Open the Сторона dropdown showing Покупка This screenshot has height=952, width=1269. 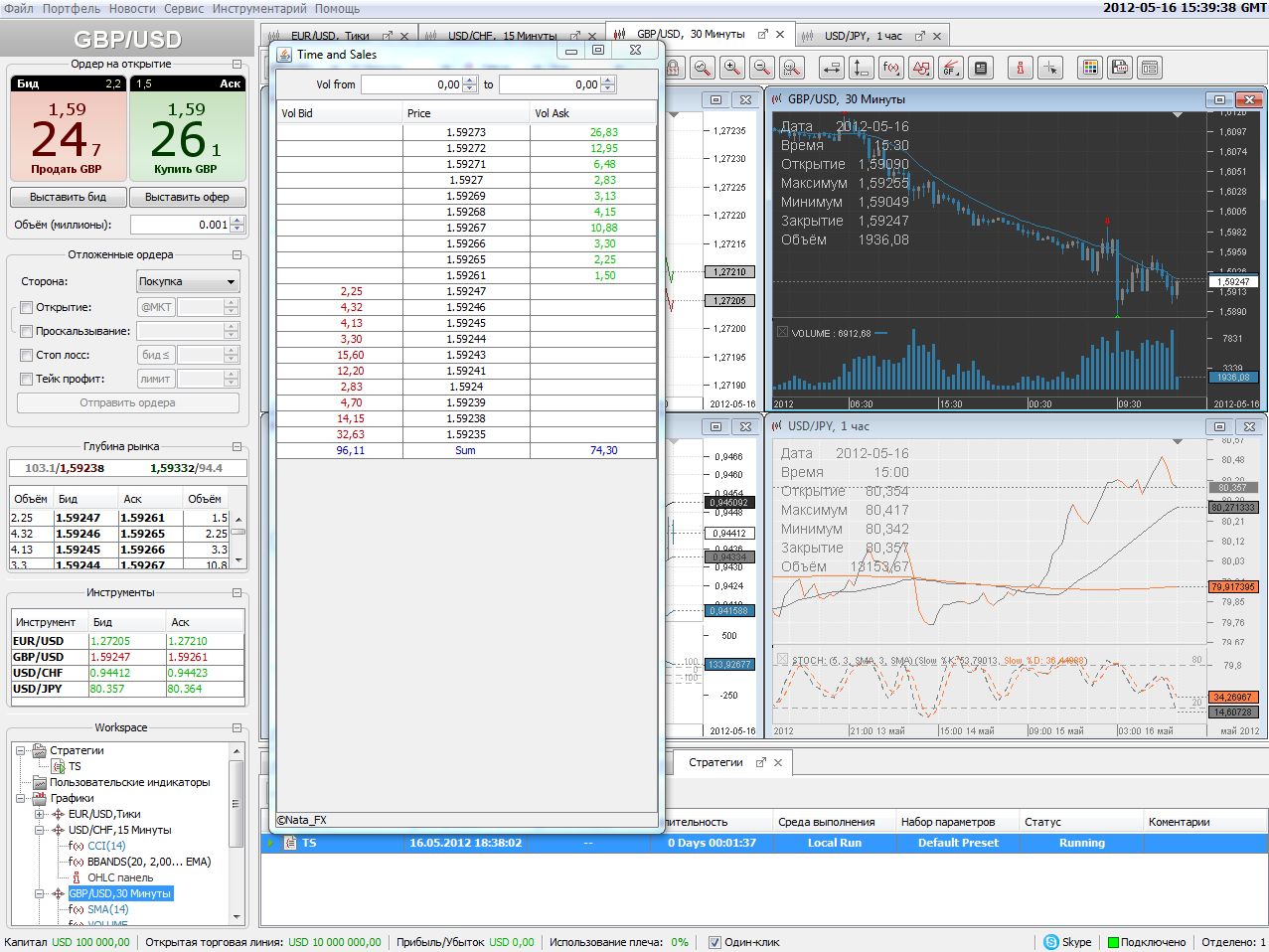click(x=188, y=282)
